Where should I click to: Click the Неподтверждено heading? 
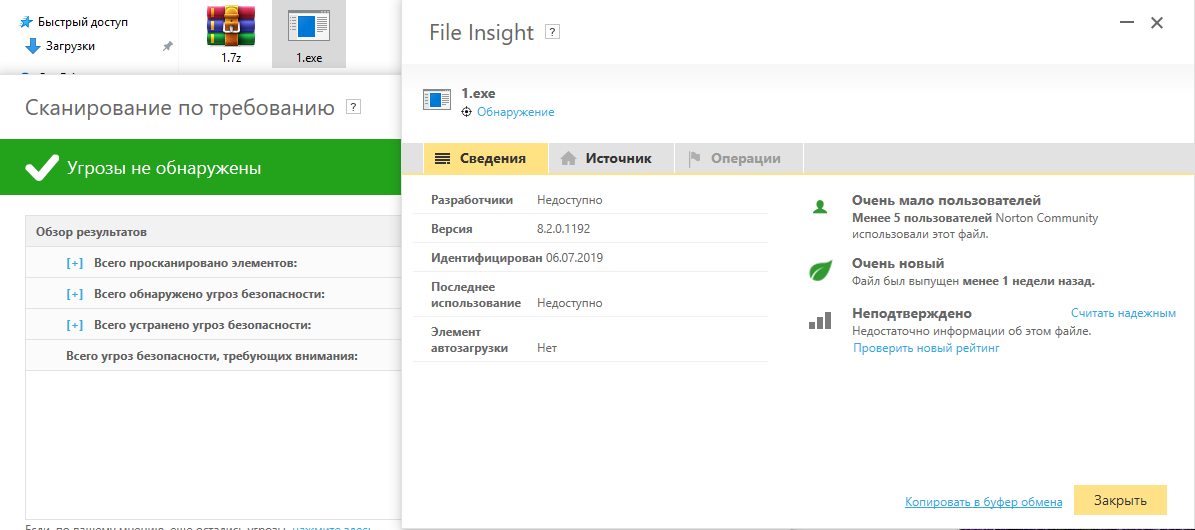pos(911,313)
